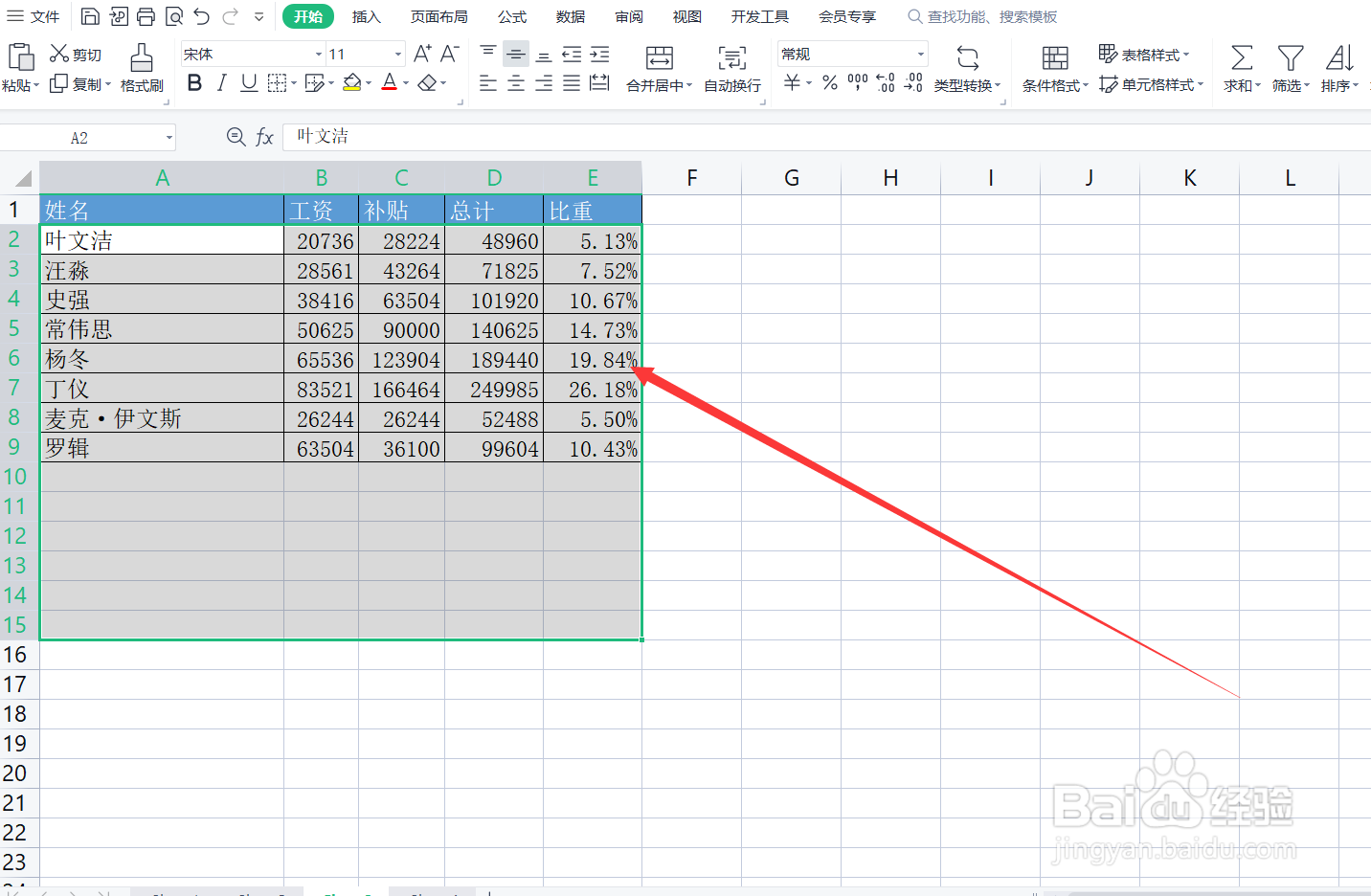This screenshot has height=896, width=1371.
Task: Click the Cut (剪切) scissors icon
Action: pyautogui.click(x=59, y=54)
